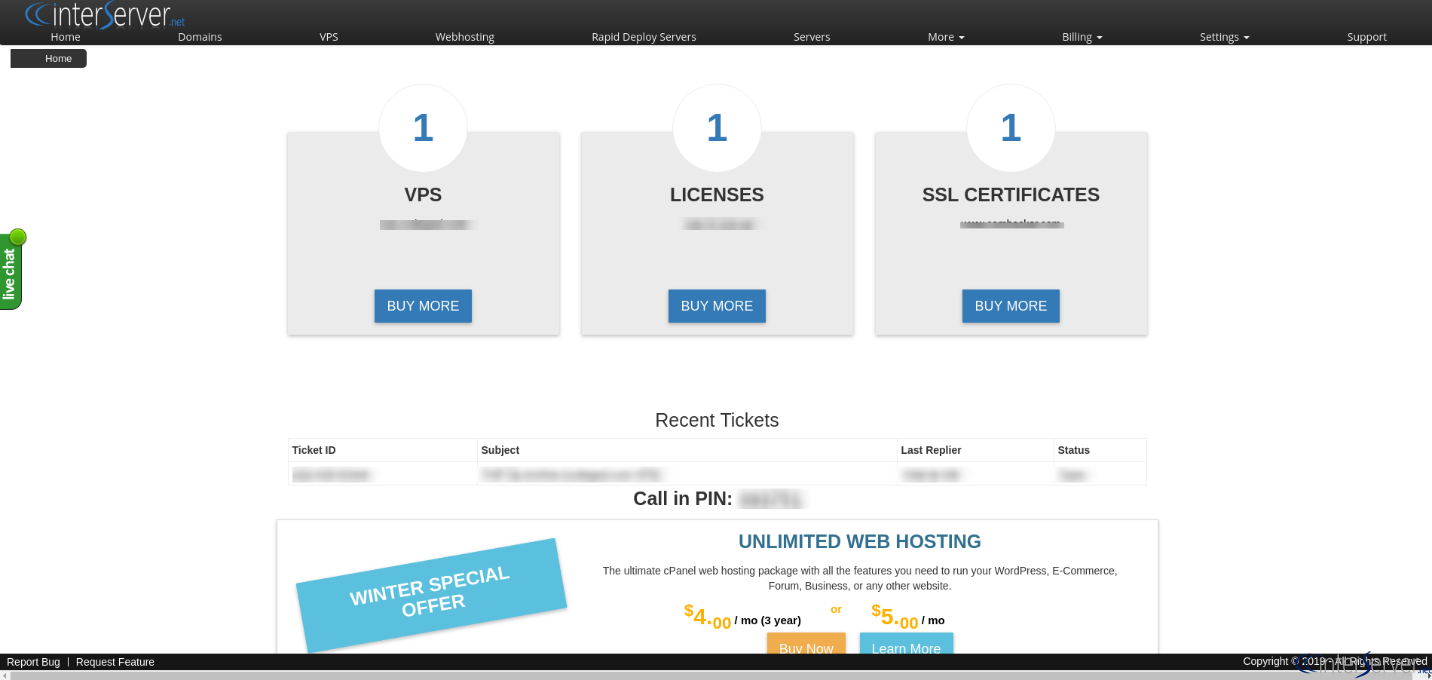The height and width of the screenshot is (680, 1432).
Task: Open the Home menu item
Action: tap(65, 37)
